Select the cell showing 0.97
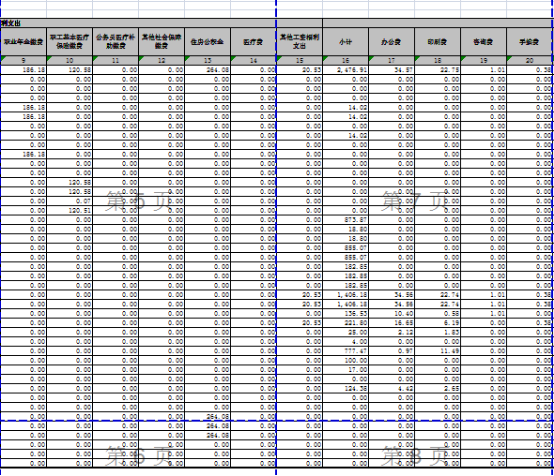The width and height of the screenshot is (554, 476). pyautogui.click(x=391, y=351)
